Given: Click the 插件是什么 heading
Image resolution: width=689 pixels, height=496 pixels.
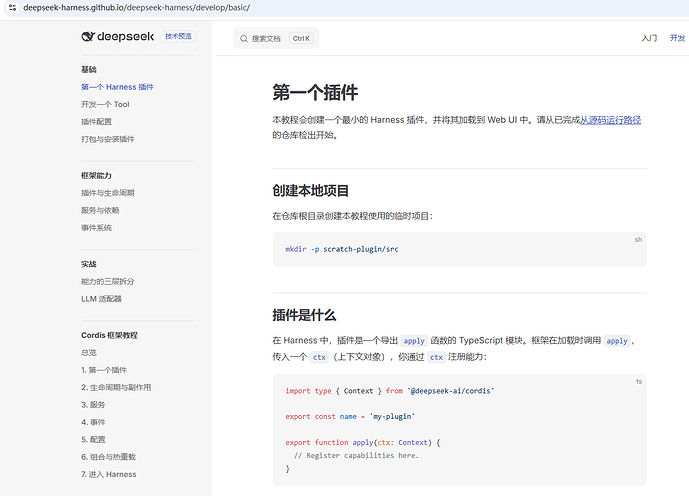Looking at the screenshot, I should pos(304,315).
